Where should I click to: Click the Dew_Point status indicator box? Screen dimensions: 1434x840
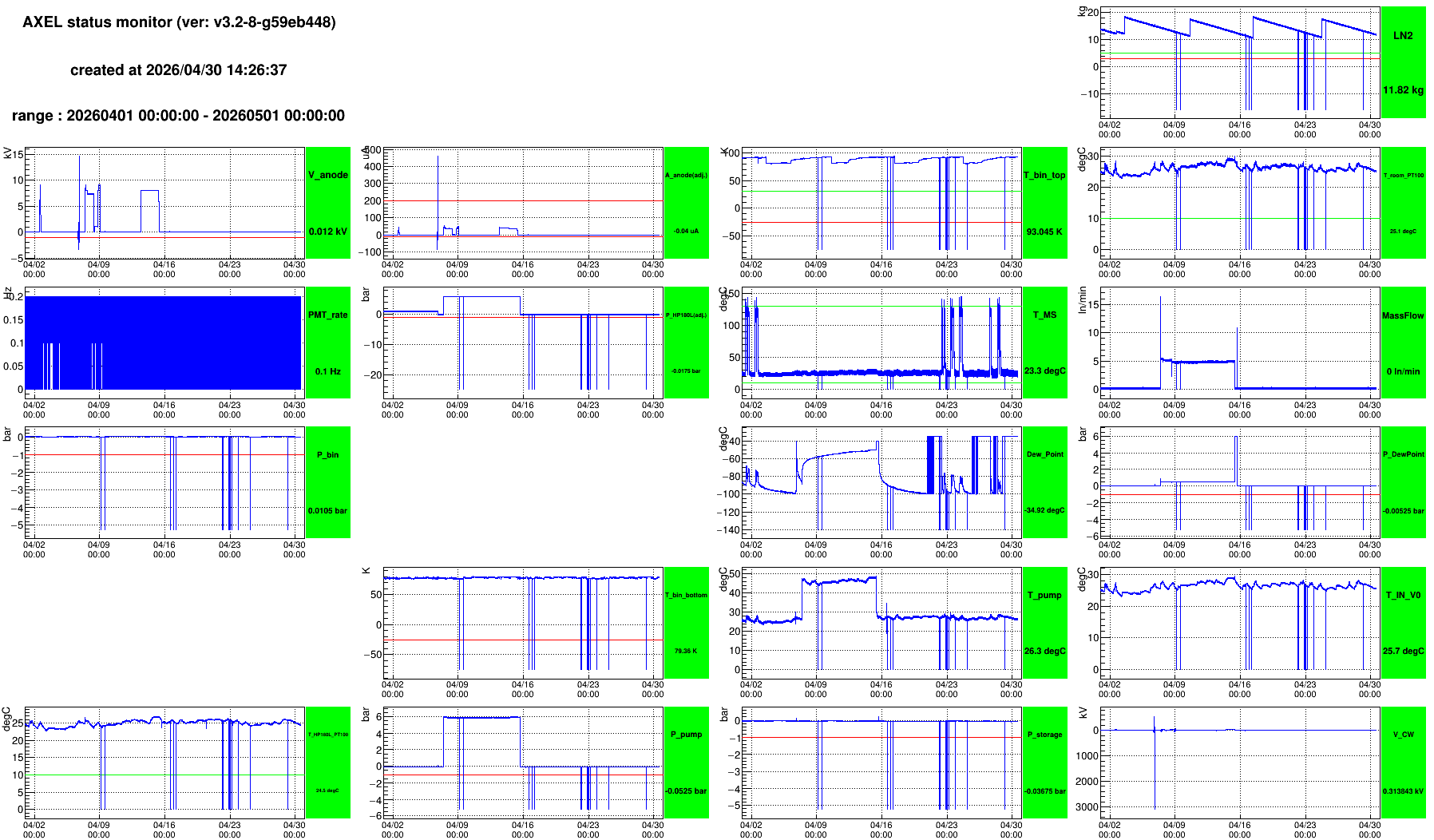pos(1044,482)
